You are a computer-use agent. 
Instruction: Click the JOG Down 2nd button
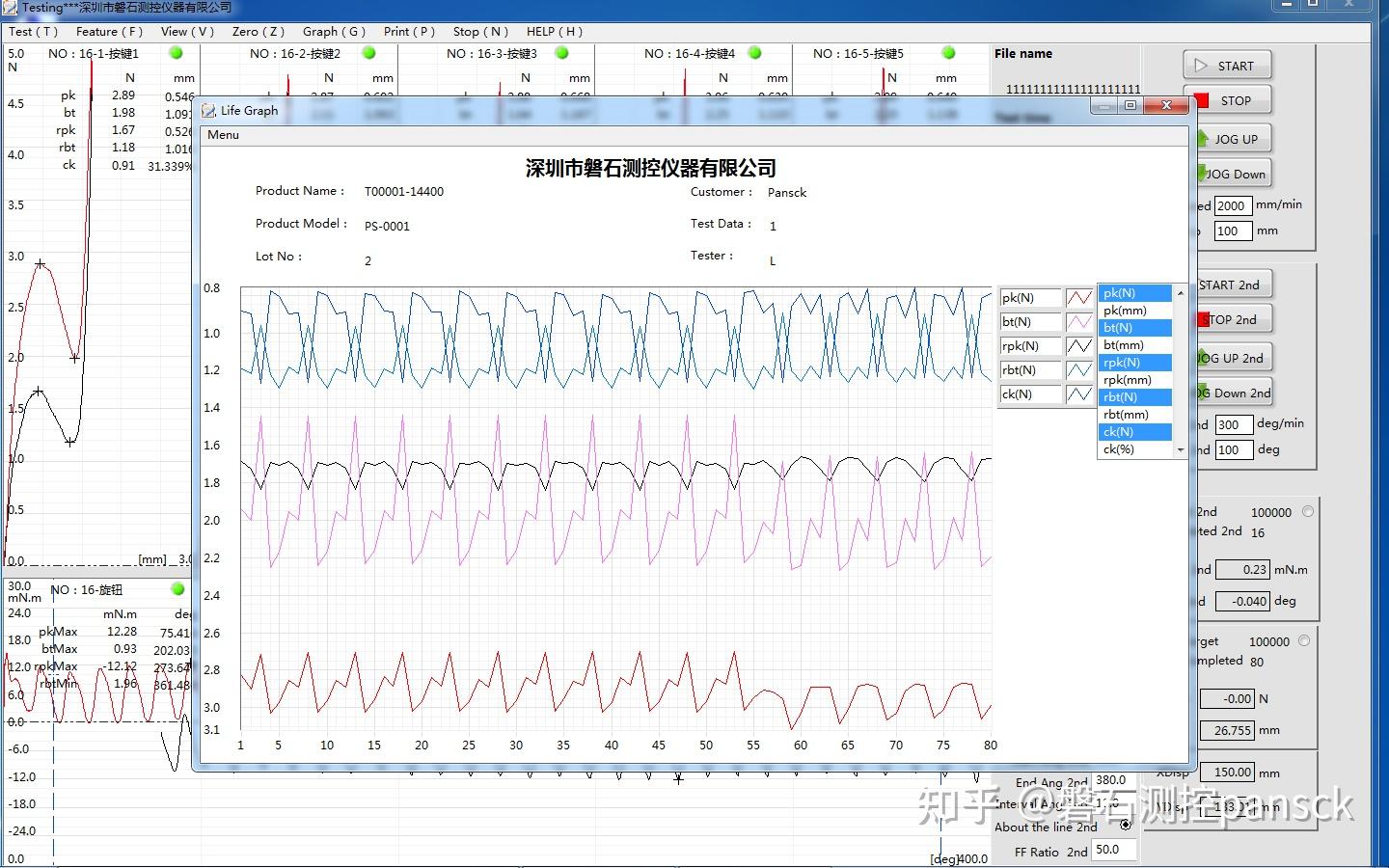click(1235, 393)
